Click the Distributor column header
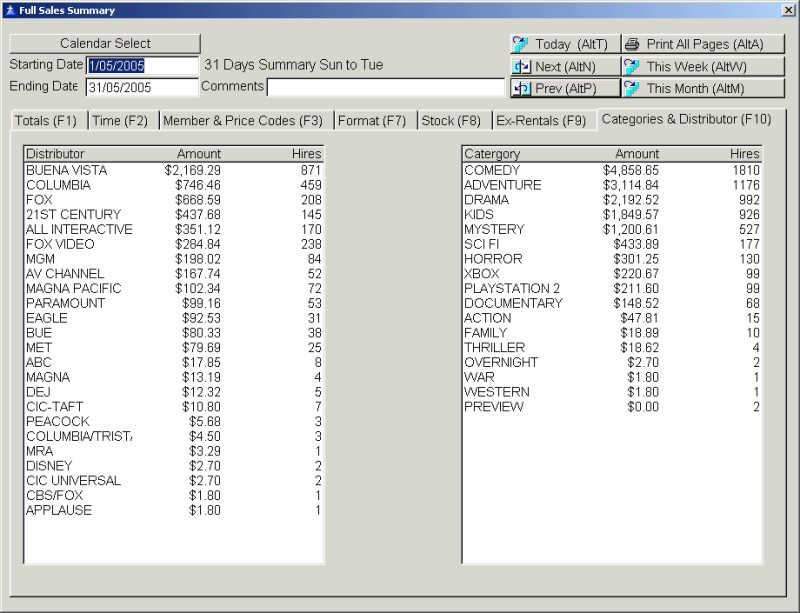This screenshot has width=800, height=613. pos(56,154)
